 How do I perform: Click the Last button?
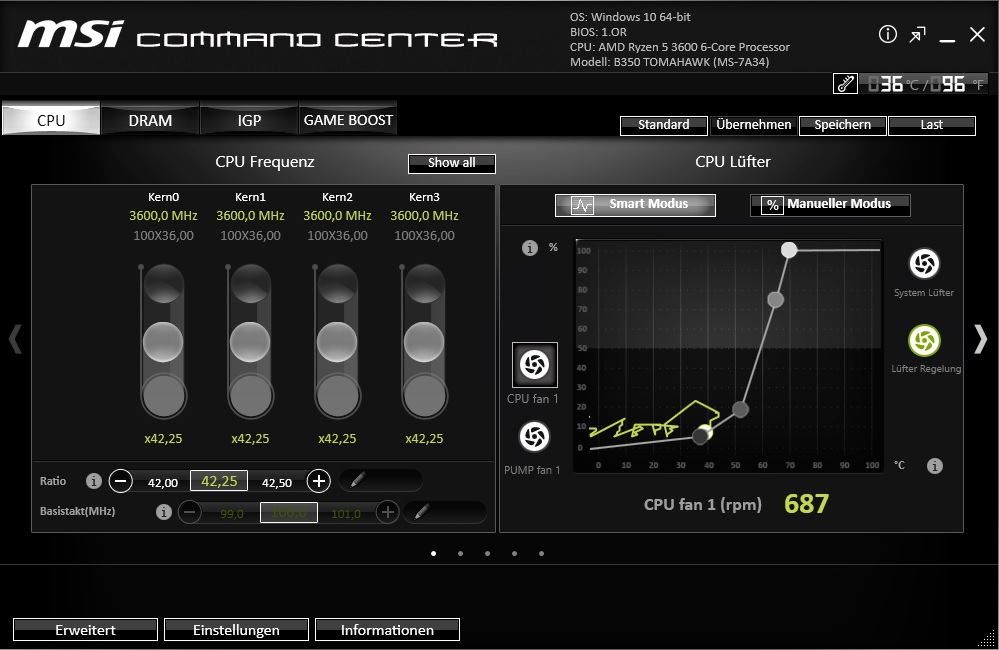tap(931, 126)
